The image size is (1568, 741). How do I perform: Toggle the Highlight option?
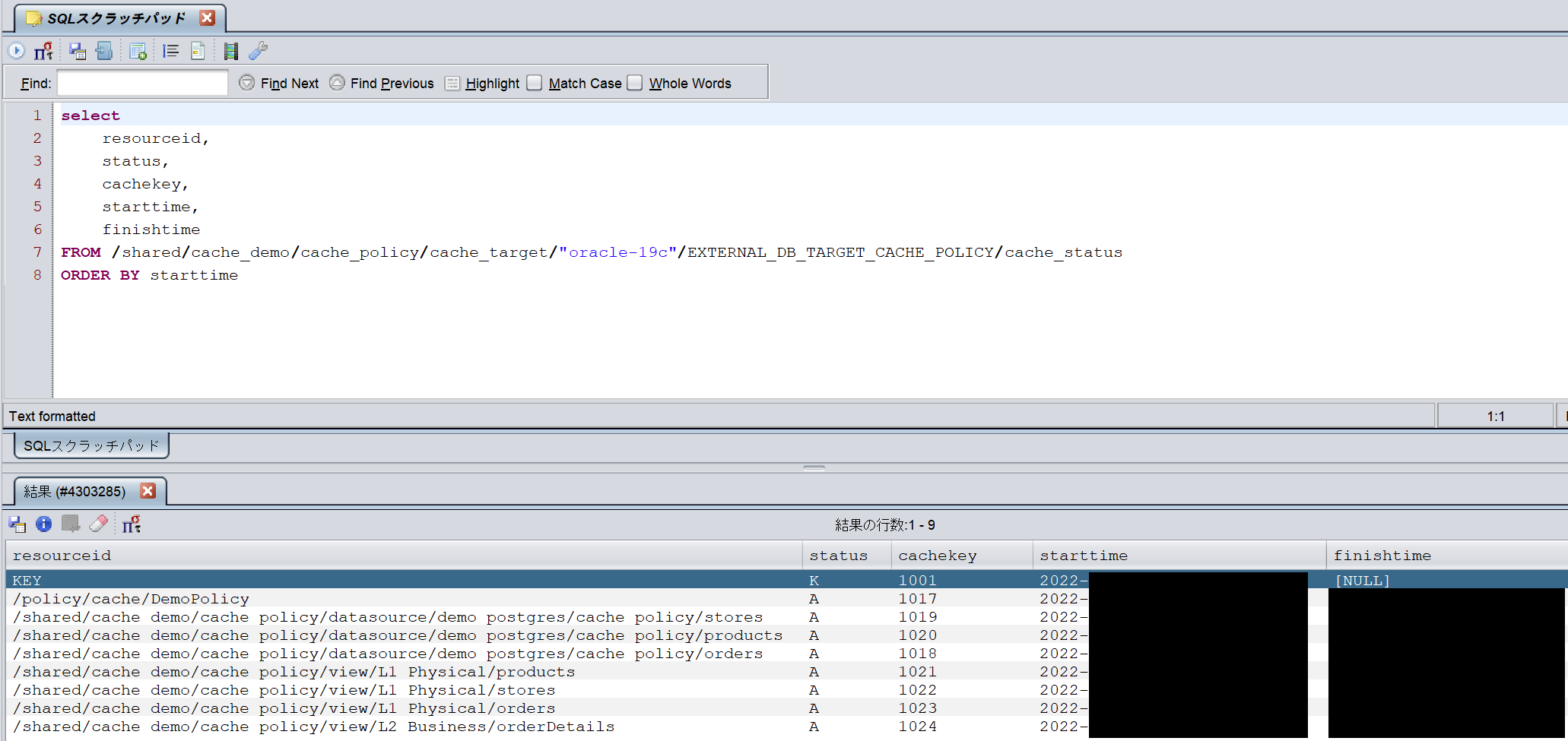(x=482, y=83)
